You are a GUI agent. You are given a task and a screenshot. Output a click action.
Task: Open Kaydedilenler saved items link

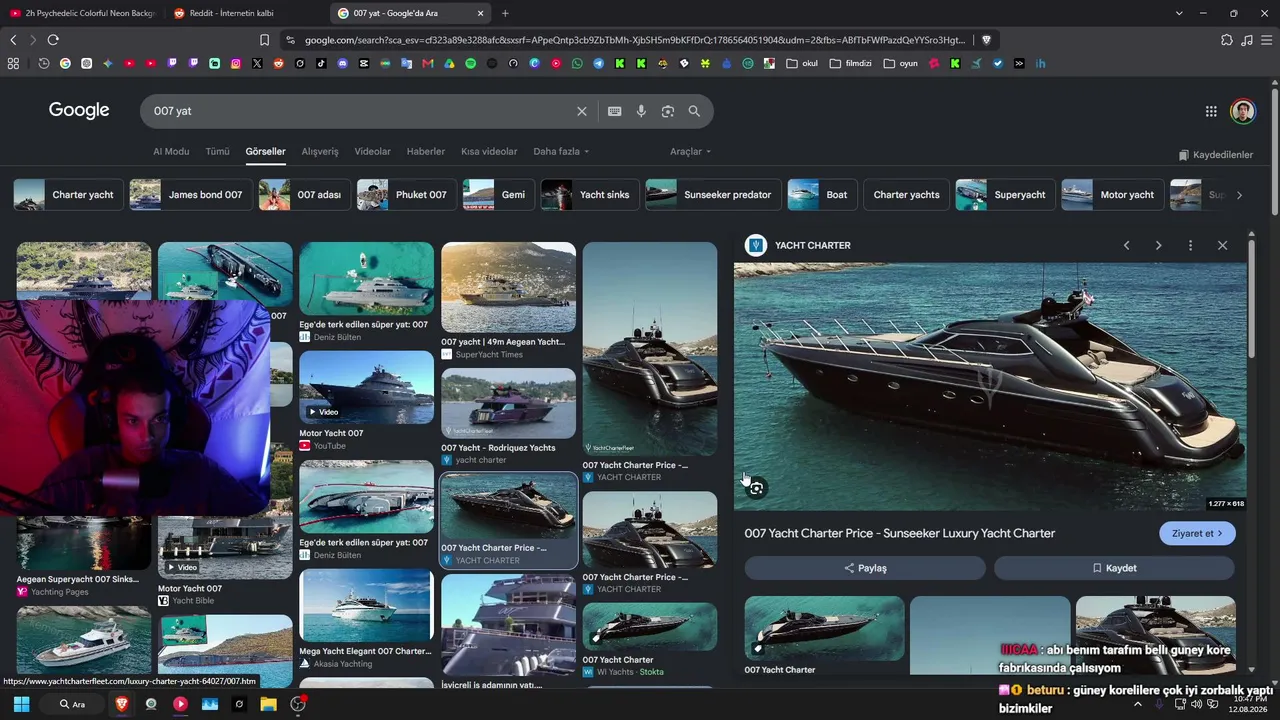(1216, 155)
